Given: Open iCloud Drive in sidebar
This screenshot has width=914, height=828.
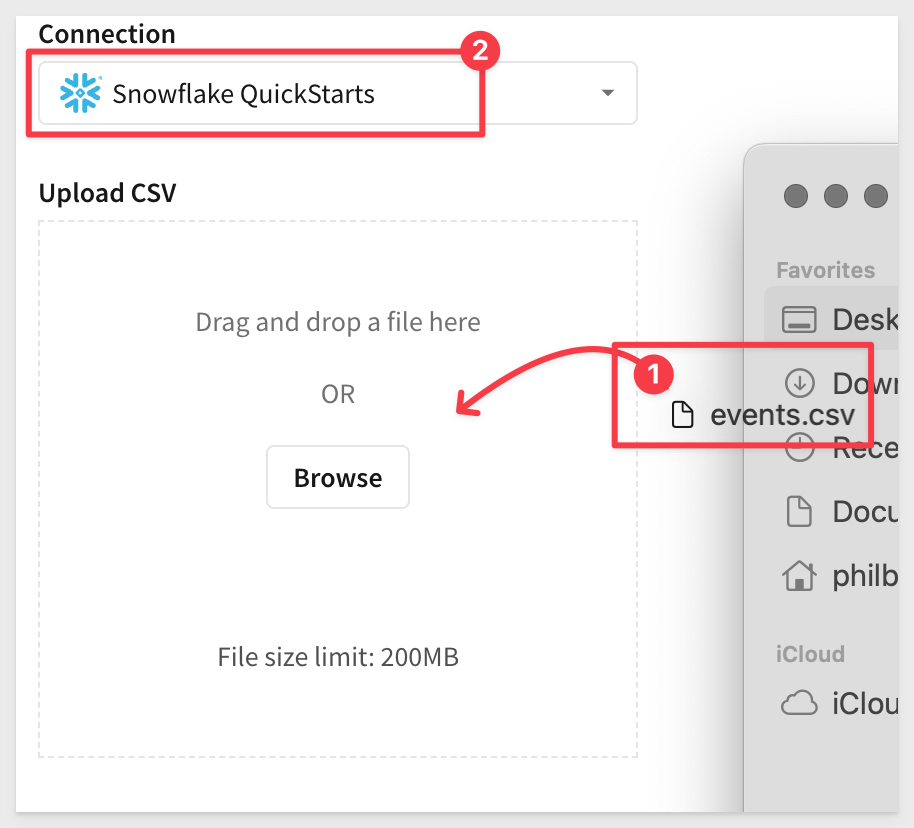Looking at the screenshot, I should (839, 703).
